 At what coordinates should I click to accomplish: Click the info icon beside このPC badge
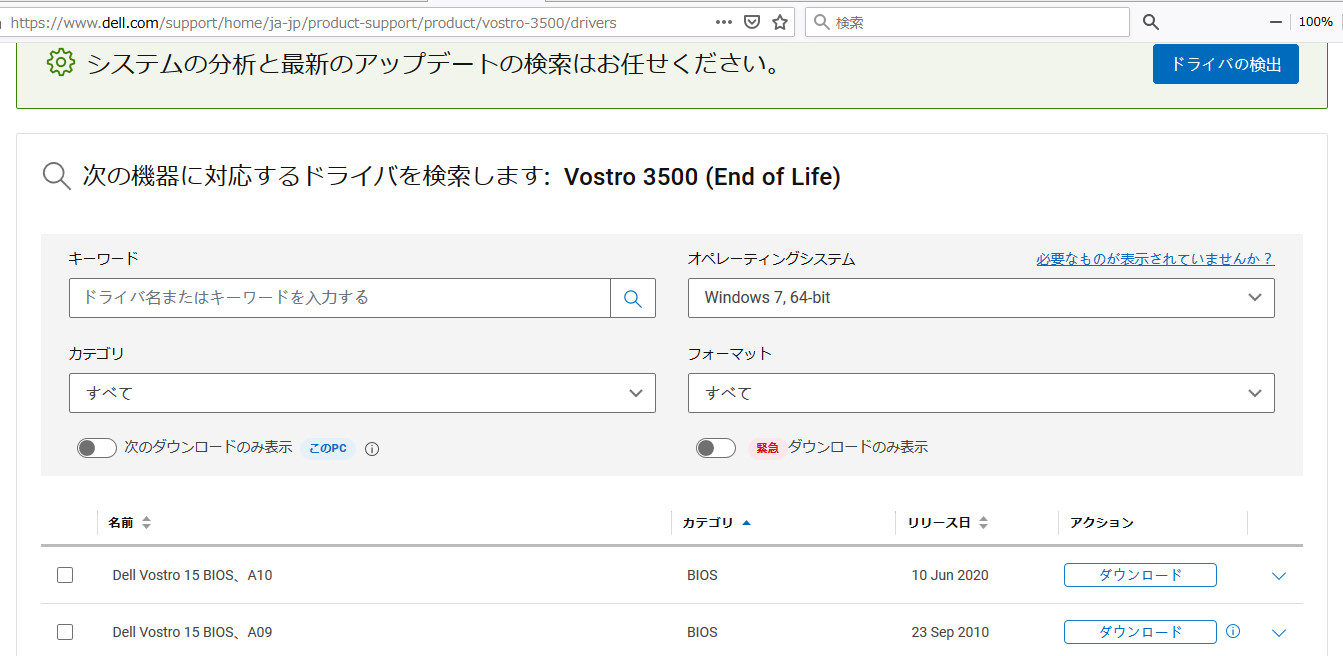point(372,449)
